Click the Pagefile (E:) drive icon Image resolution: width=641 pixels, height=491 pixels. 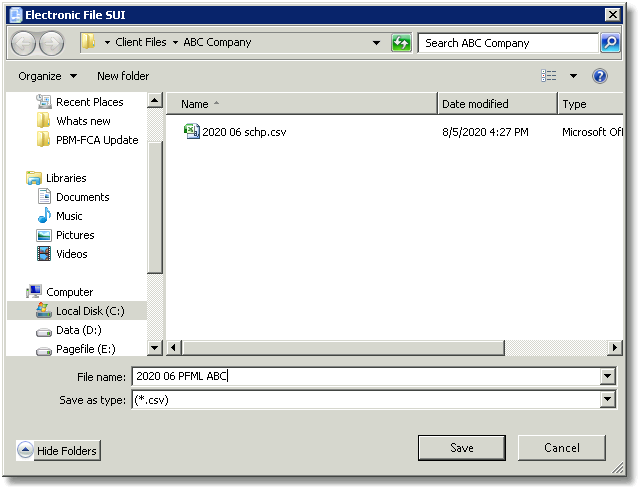click(x=44, y=351)
